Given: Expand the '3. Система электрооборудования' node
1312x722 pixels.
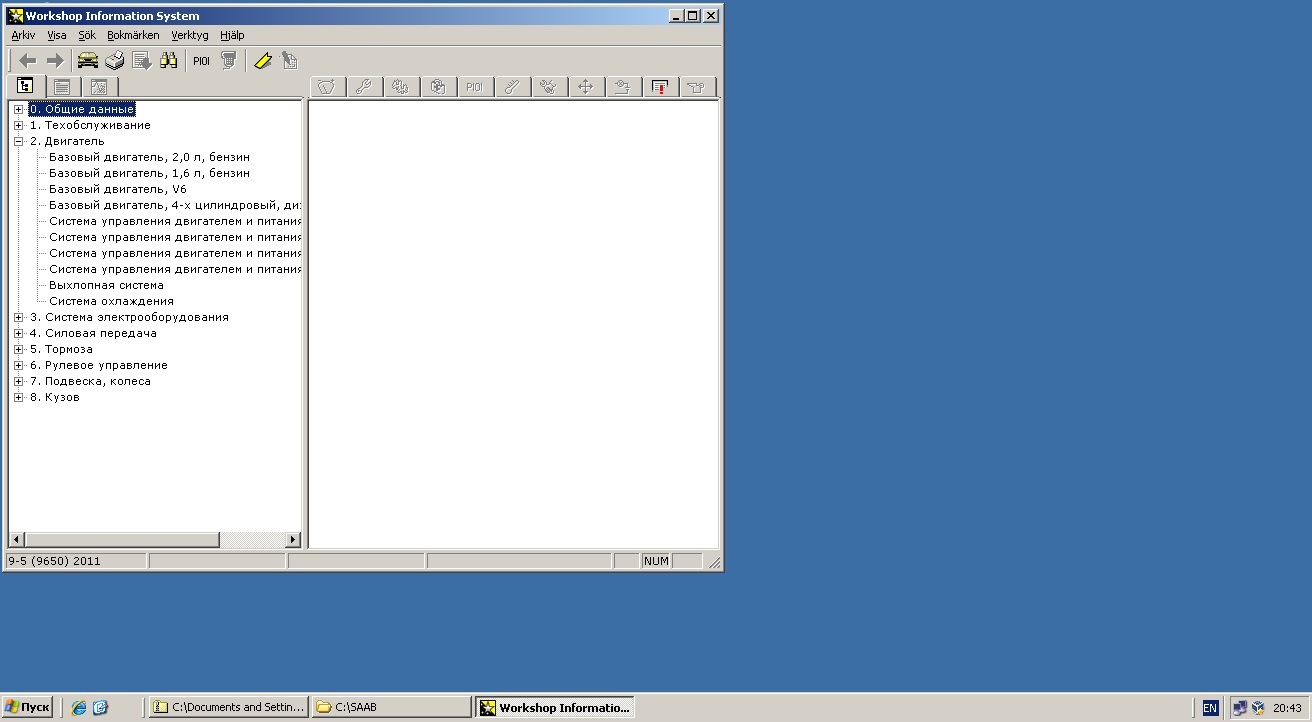Looking at the screenshot, I should pos(19,317).
